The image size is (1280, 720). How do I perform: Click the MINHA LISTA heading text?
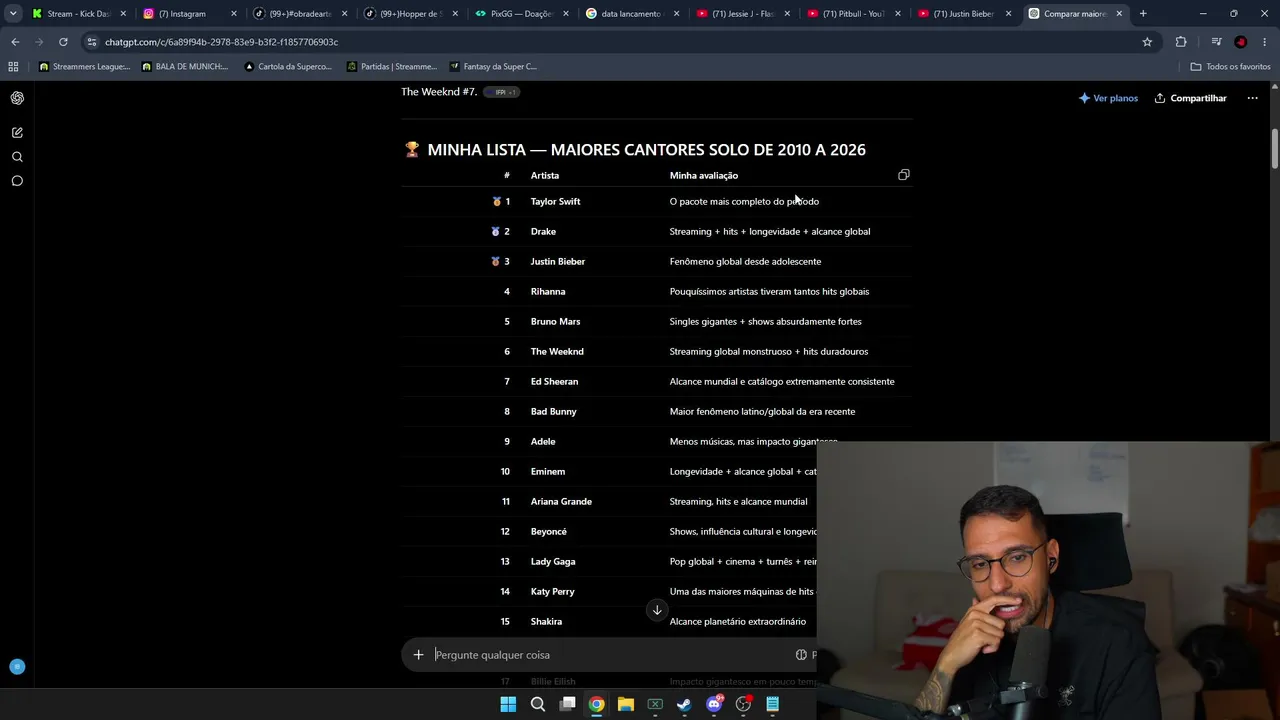click(x=646, y=150)
